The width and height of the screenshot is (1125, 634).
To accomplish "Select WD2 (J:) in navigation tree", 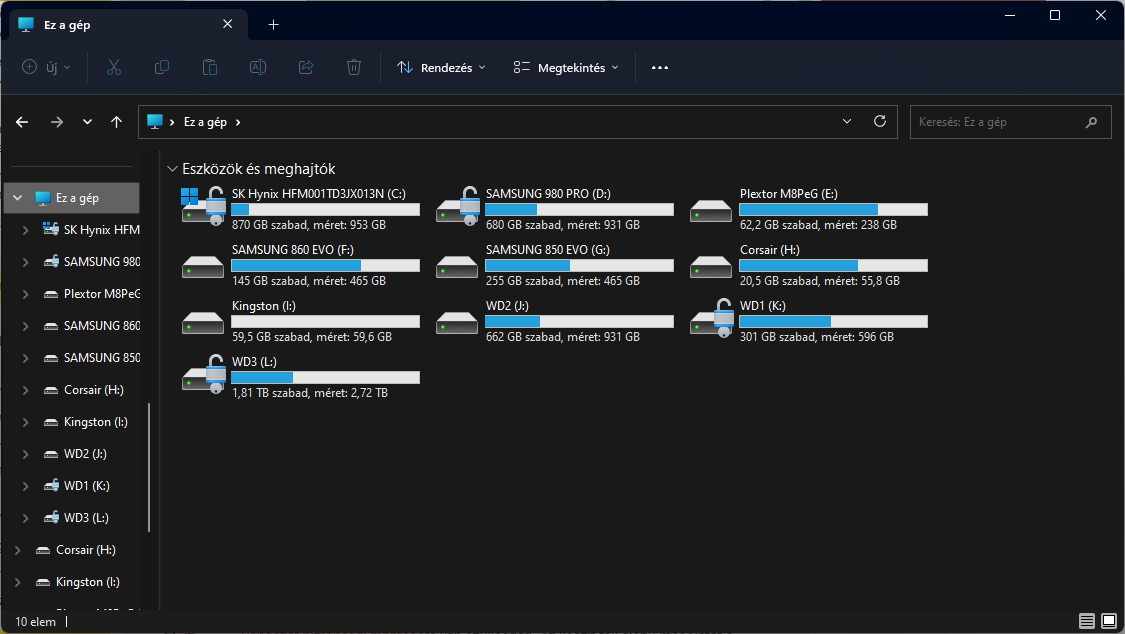I will (75, 454).
